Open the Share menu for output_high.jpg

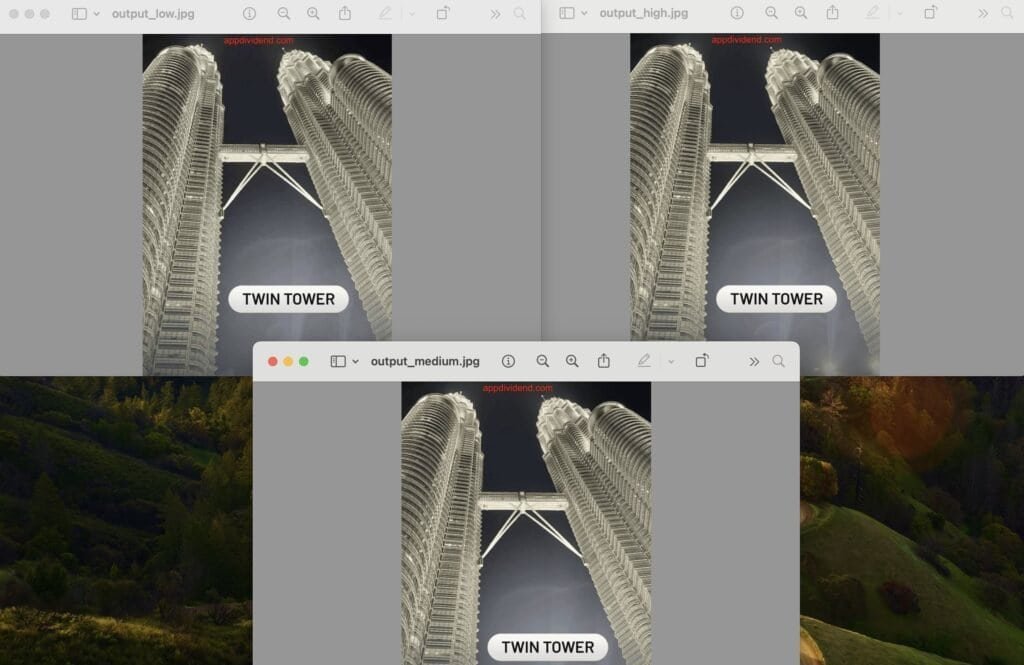pos(833,13)
